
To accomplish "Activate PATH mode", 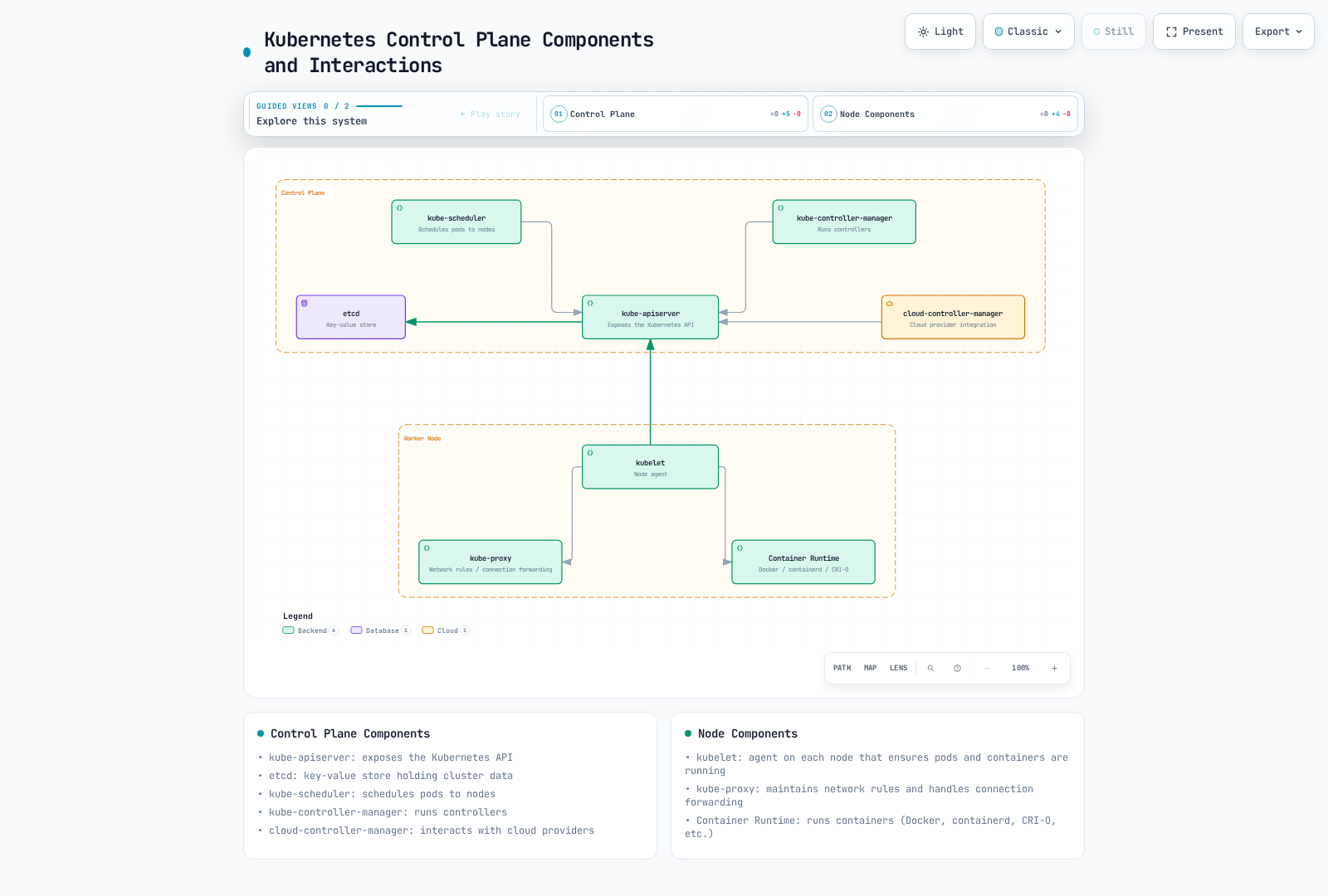I will point(842,668).
